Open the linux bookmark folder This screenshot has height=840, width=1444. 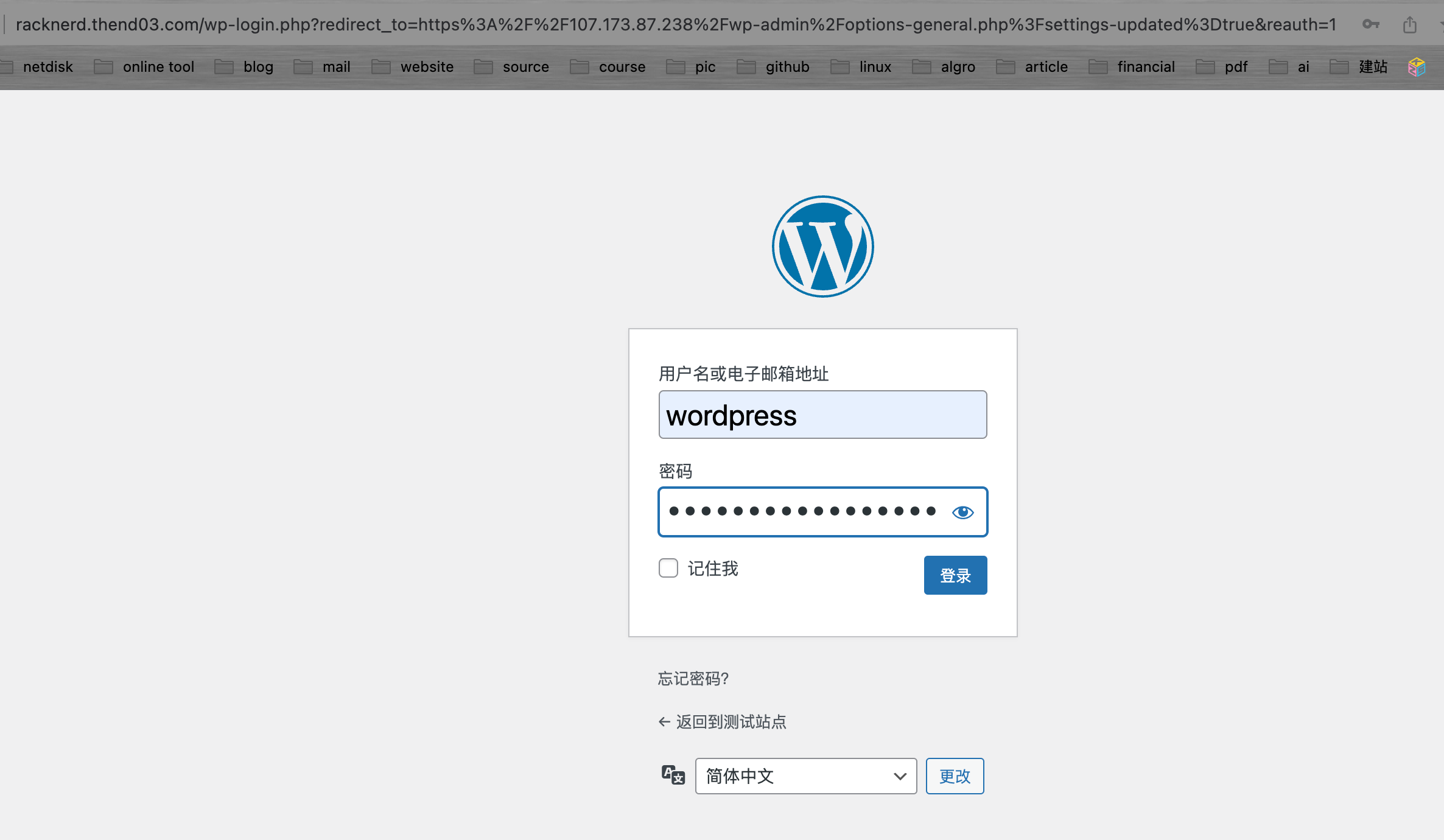pyautogui.click(x=861, y=67)
